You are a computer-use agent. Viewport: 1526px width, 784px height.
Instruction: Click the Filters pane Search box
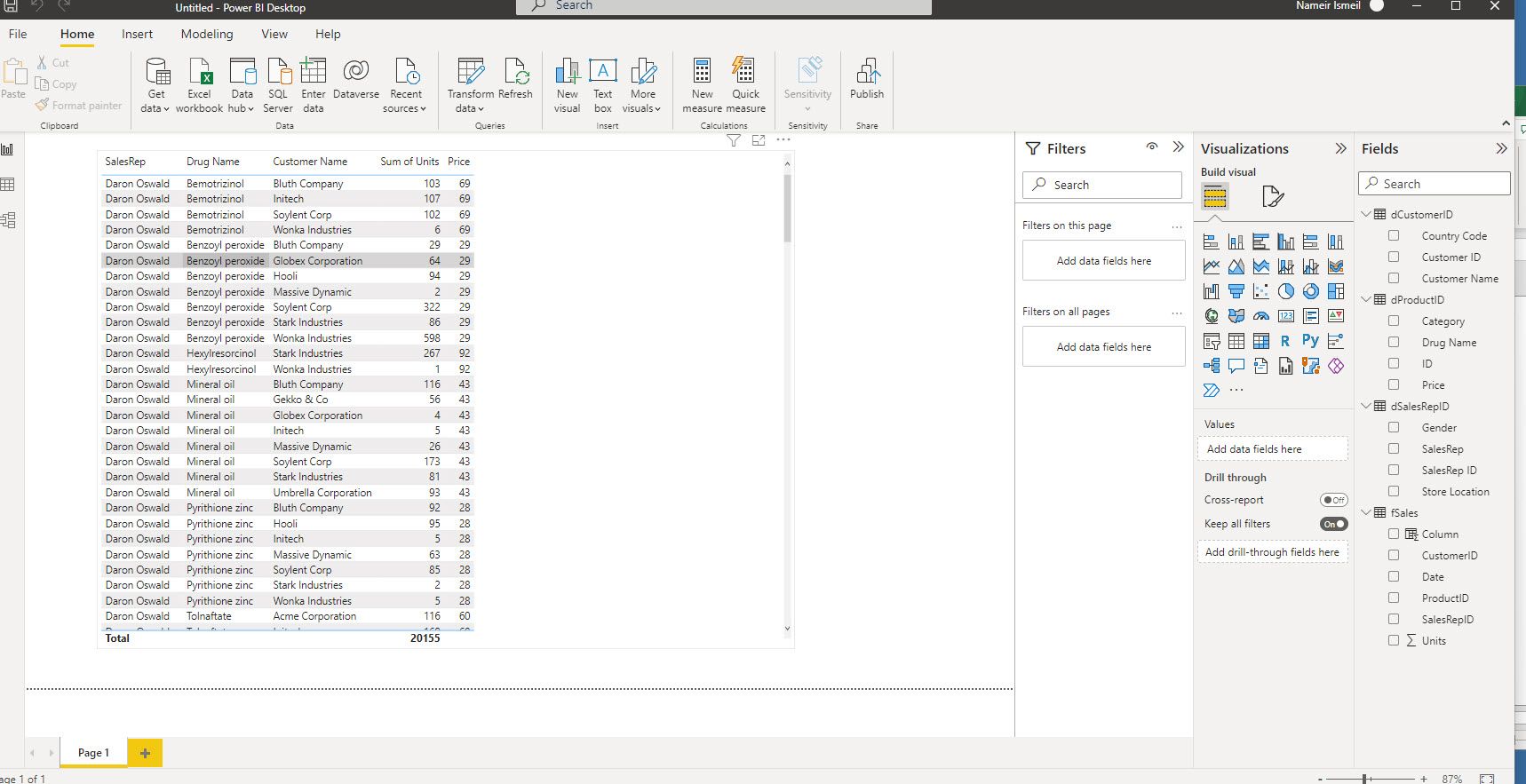[x=1102, y=185]
